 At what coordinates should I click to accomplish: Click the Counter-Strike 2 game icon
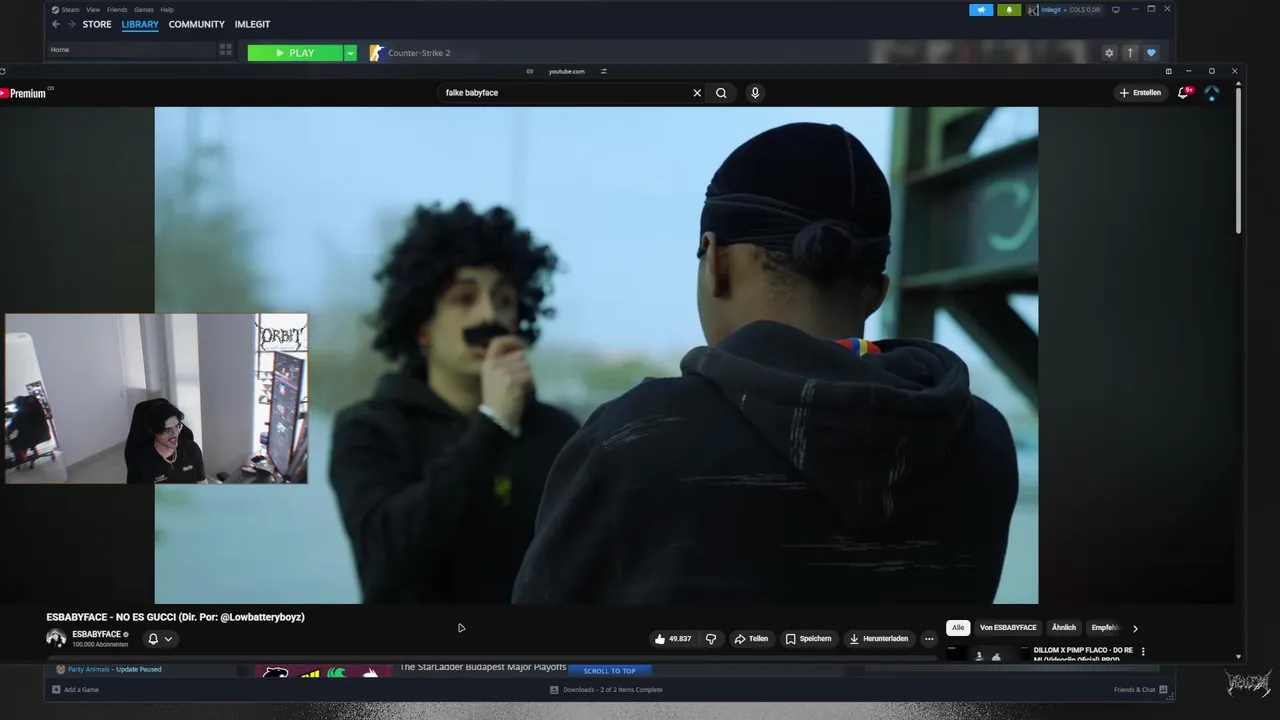coord(376,53)
